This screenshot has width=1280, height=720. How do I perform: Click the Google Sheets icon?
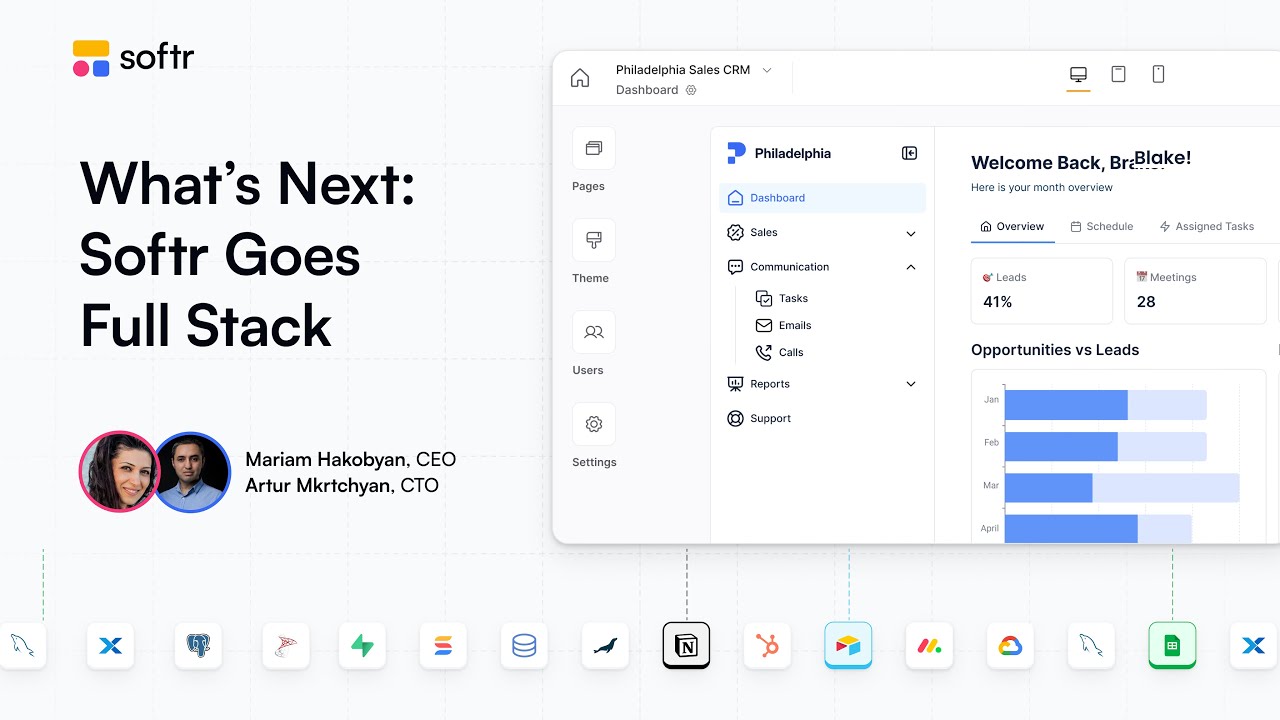1172,646
